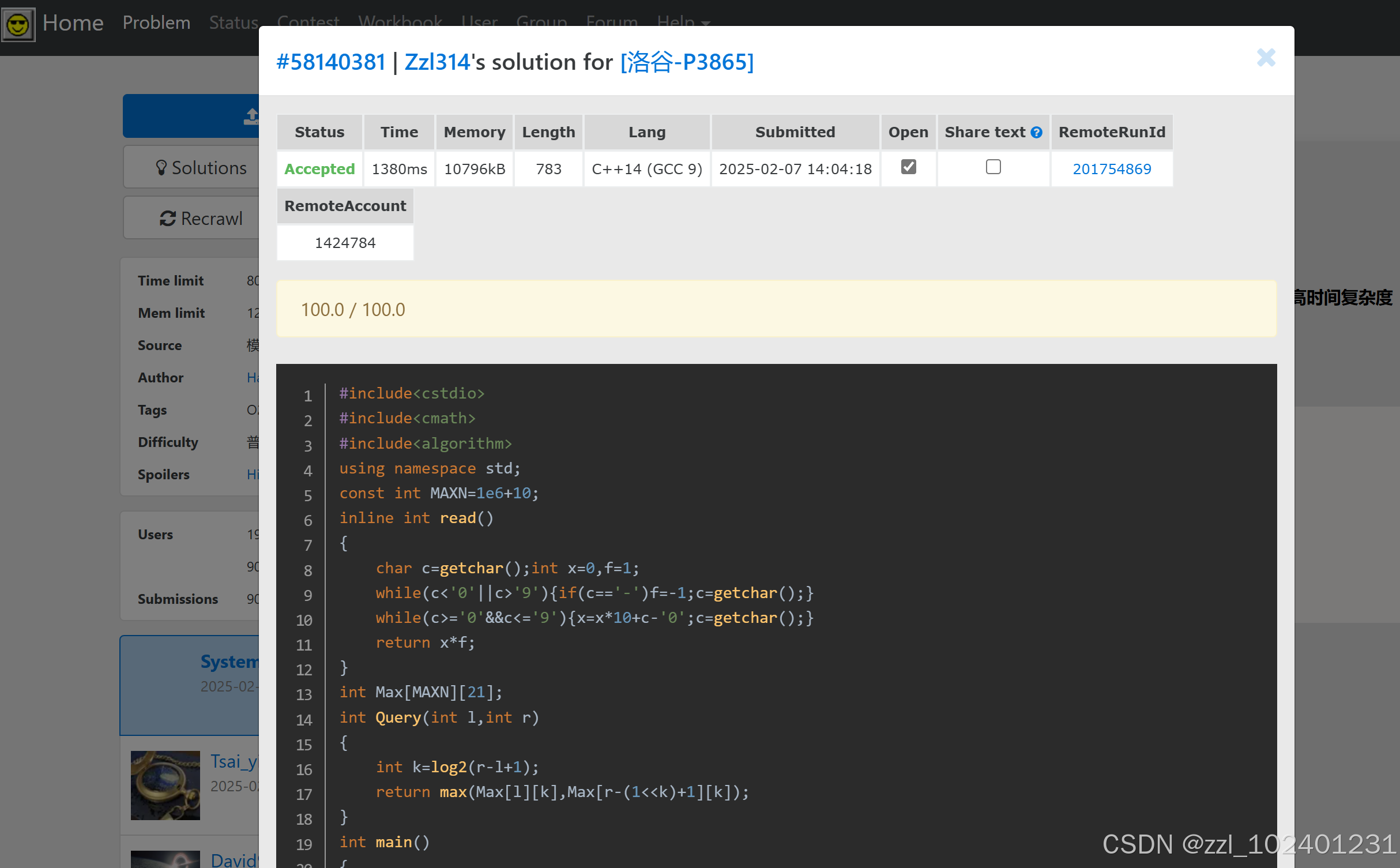Open the Problem menu item
The width and height of the screenshot is (1400, 868).
pyautogui.click(x=156, y=22)
